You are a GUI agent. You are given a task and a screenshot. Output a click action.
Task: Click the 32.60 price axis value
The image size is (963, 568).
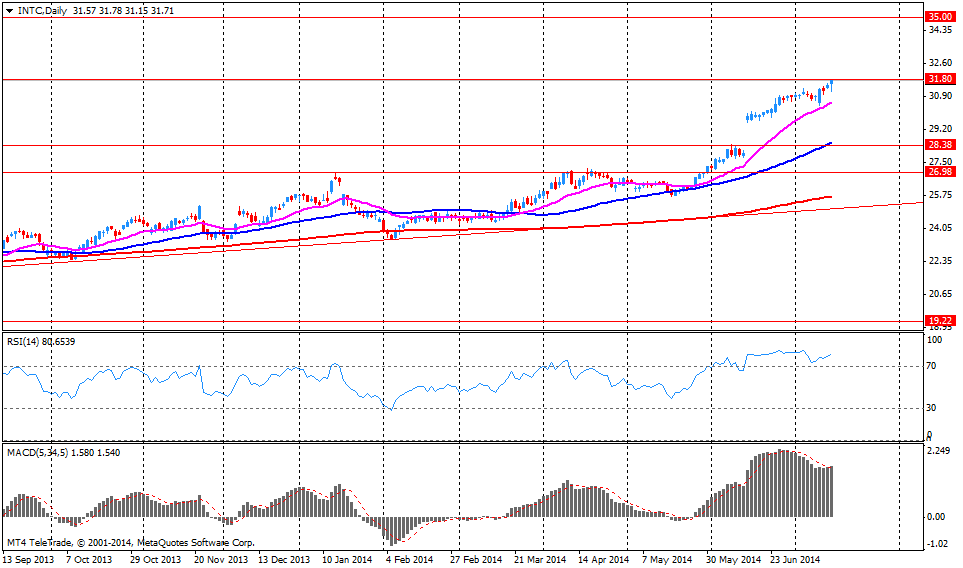[941, 63]
